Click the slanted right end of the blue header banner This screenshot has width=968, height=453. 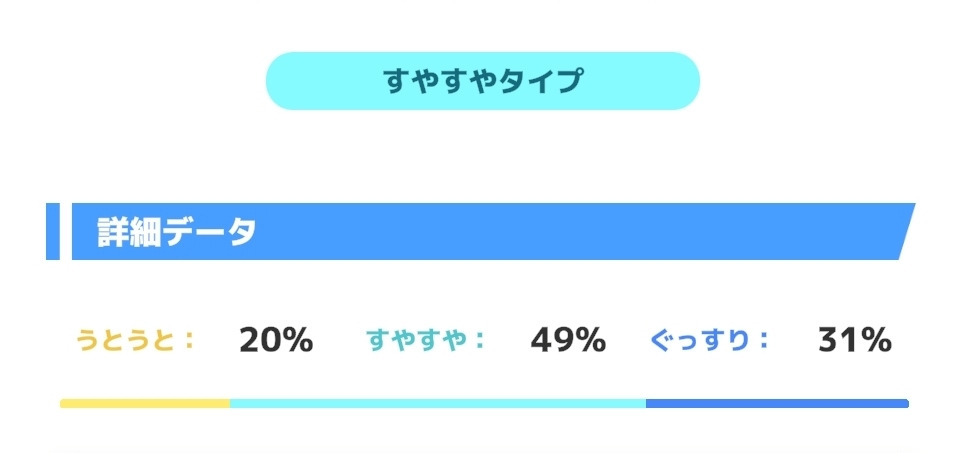pos(904,232)
